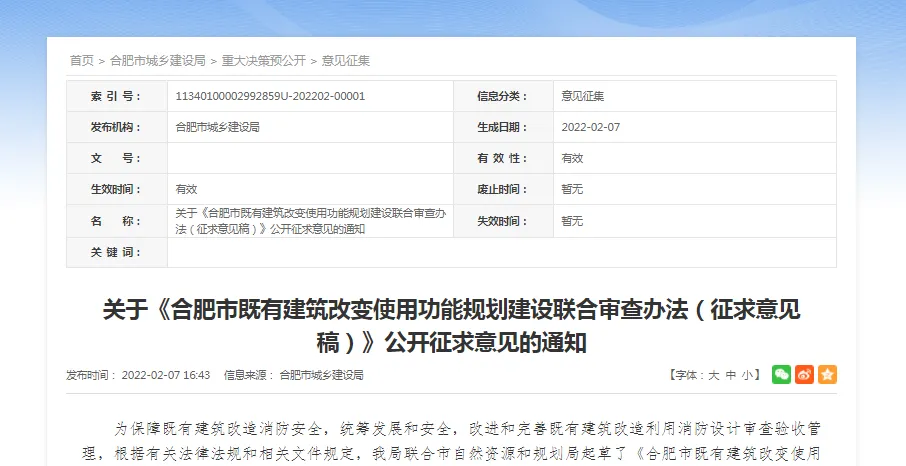
Task: Set font size to small (小)
Action: (x=747, y=376)
